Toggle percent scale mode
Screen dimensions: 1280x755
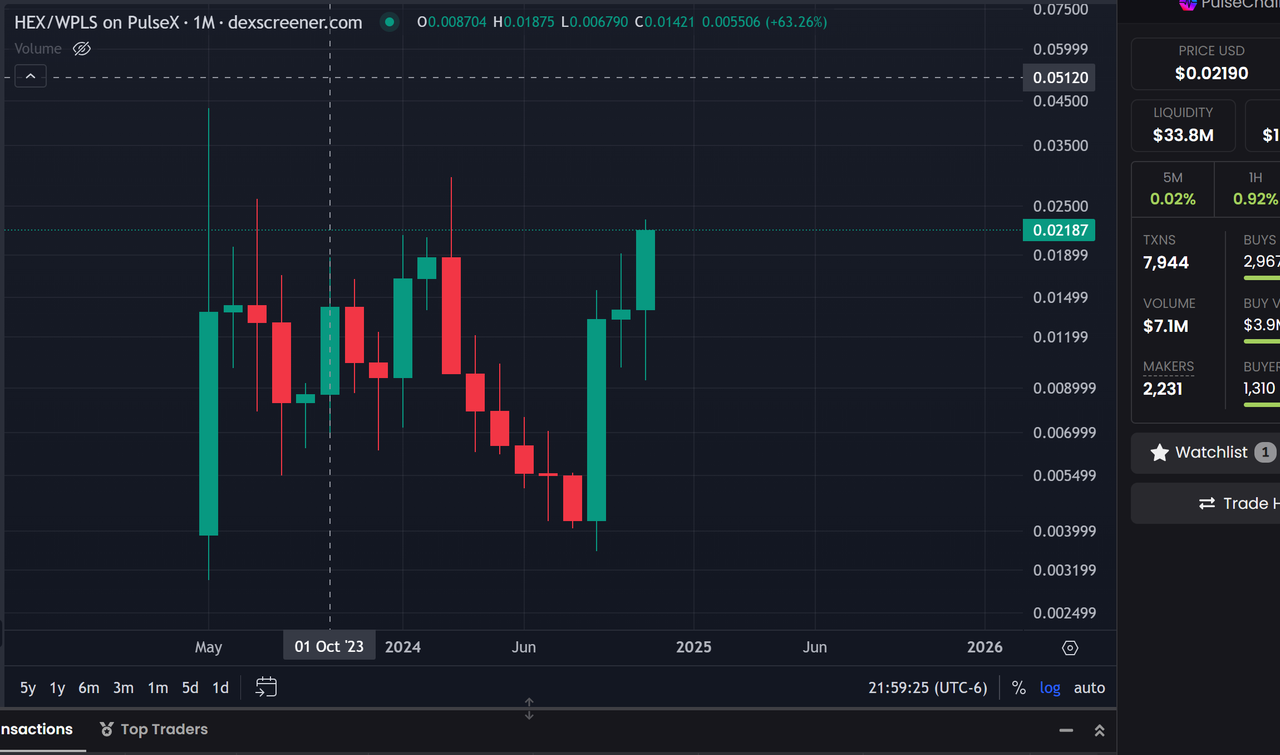click(x=1019, y=688)
